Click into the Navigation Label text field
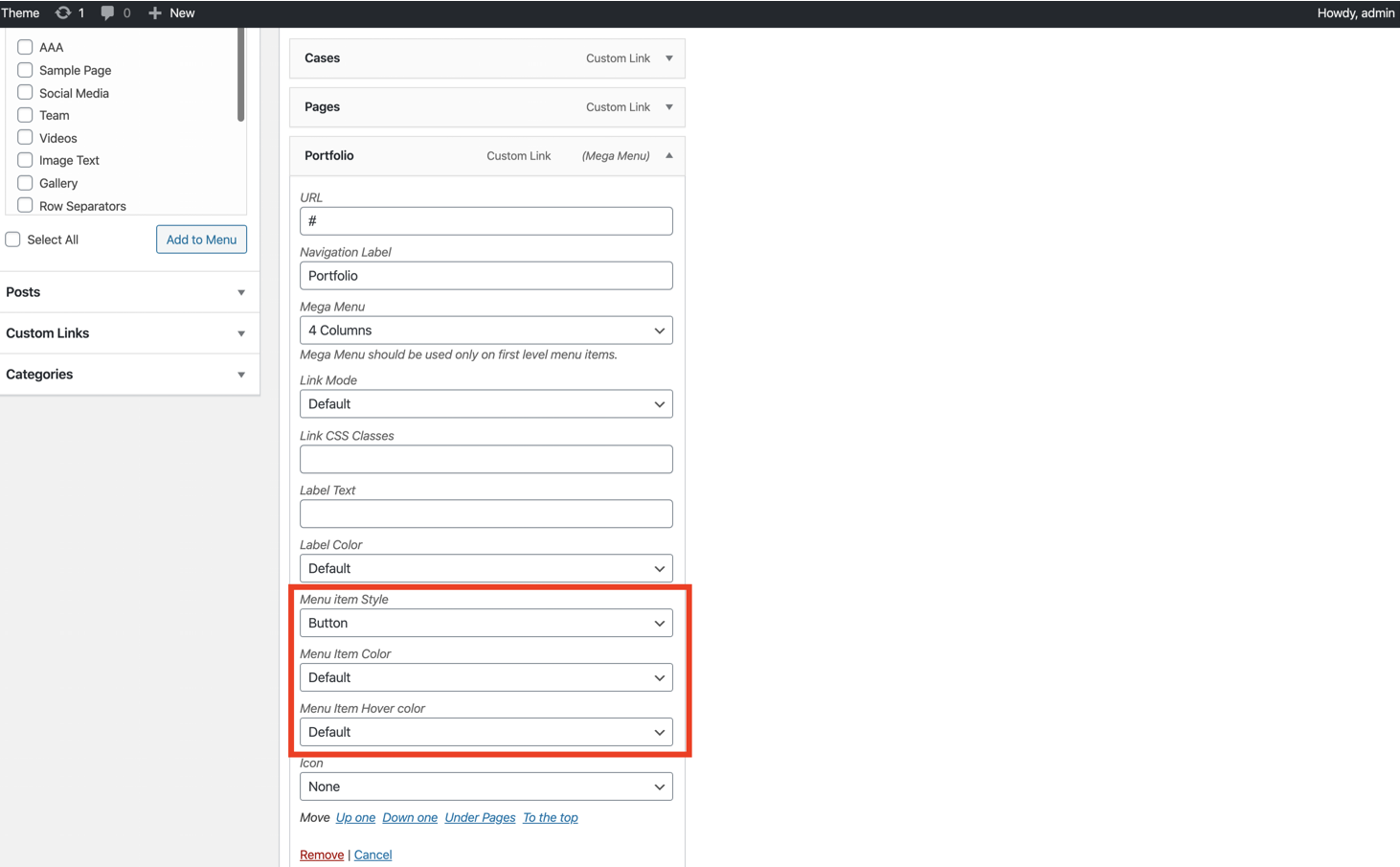Screen dimensions: 1400x867 485,276
